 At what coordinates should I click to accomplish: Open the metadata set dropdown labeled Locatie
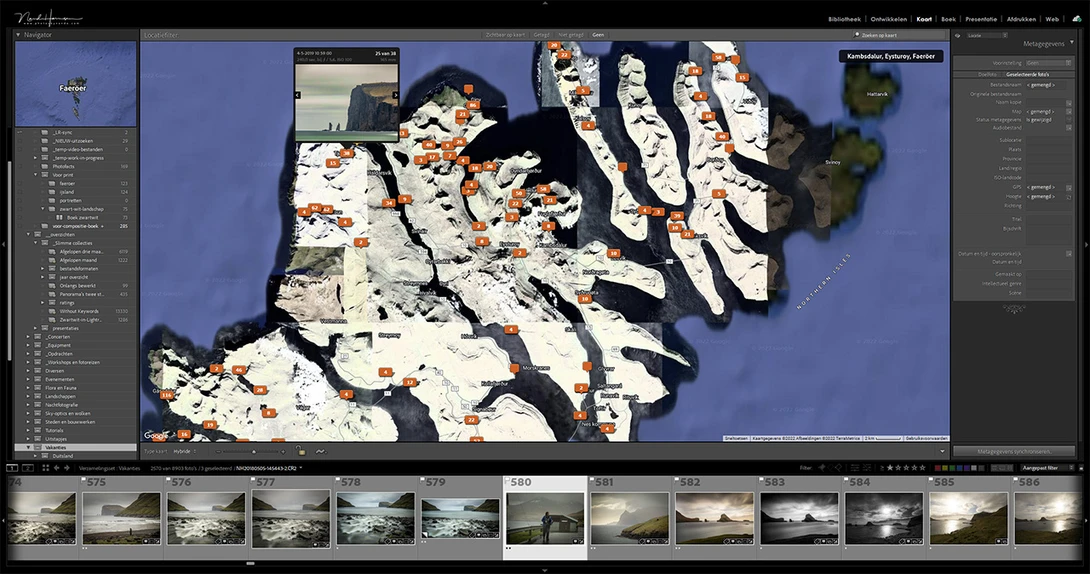(986, 35)
